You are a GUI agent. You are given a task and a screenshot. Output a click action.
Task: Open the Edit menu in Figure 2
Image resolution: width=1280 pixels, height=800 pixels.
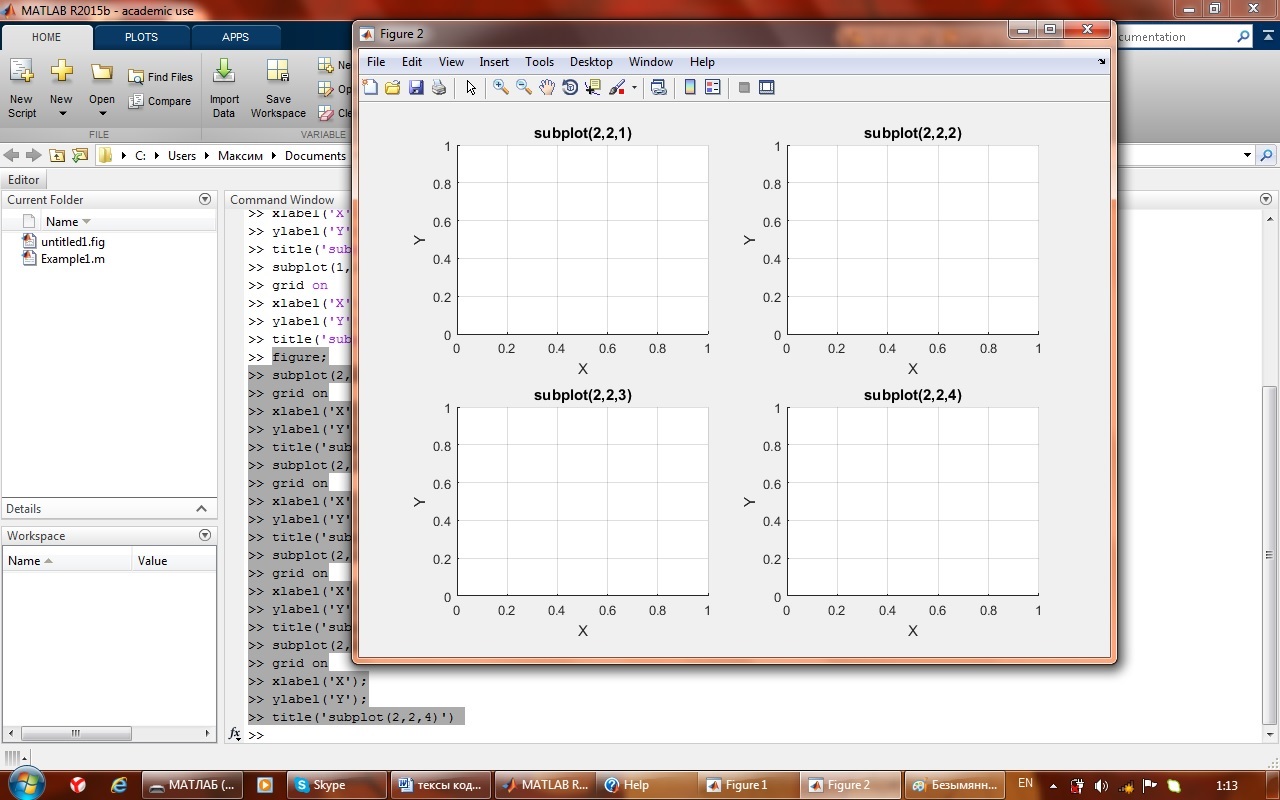(x=412, y=62)
